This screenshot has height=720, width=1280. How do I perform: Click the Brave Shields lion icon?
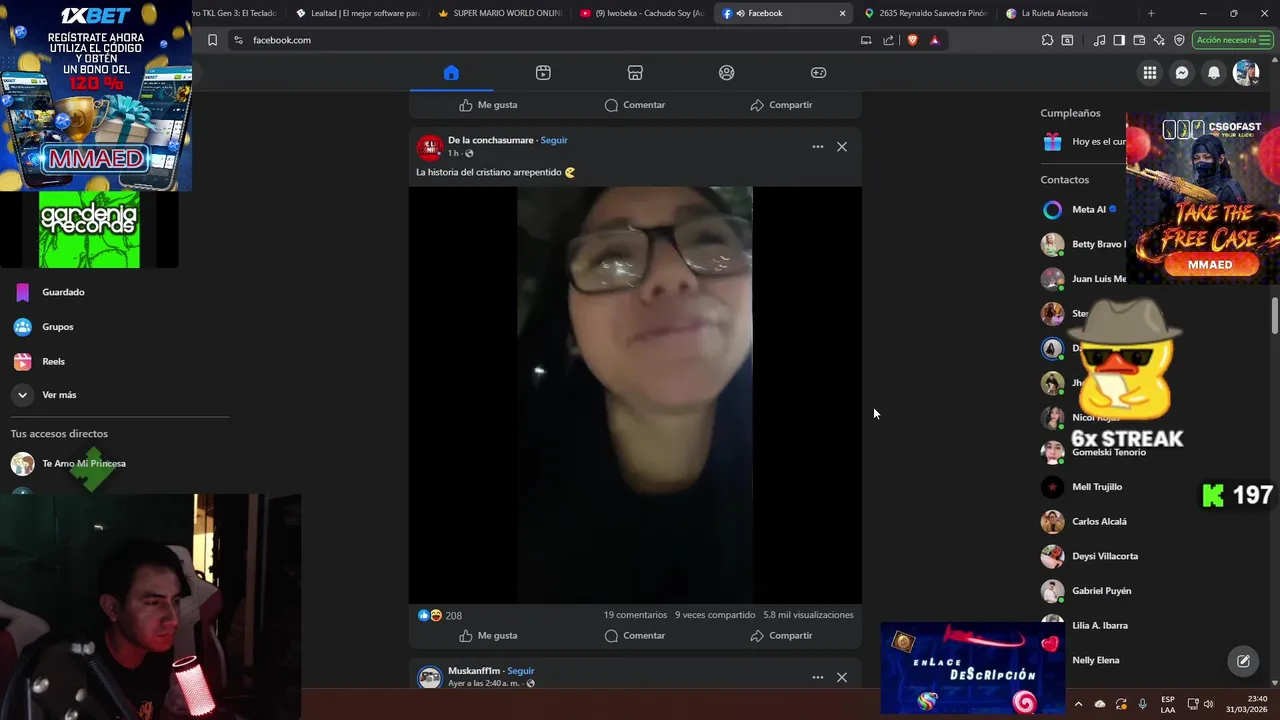tap(912, 40)
